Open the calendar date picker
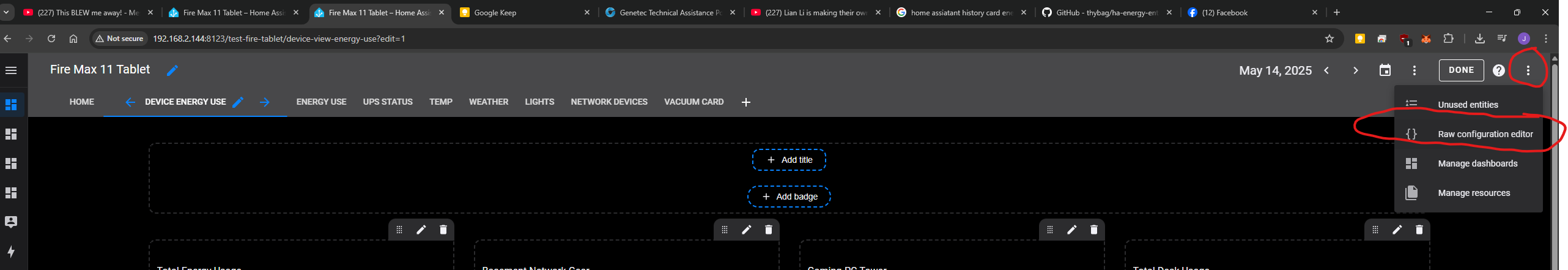 pos(1385,70)
